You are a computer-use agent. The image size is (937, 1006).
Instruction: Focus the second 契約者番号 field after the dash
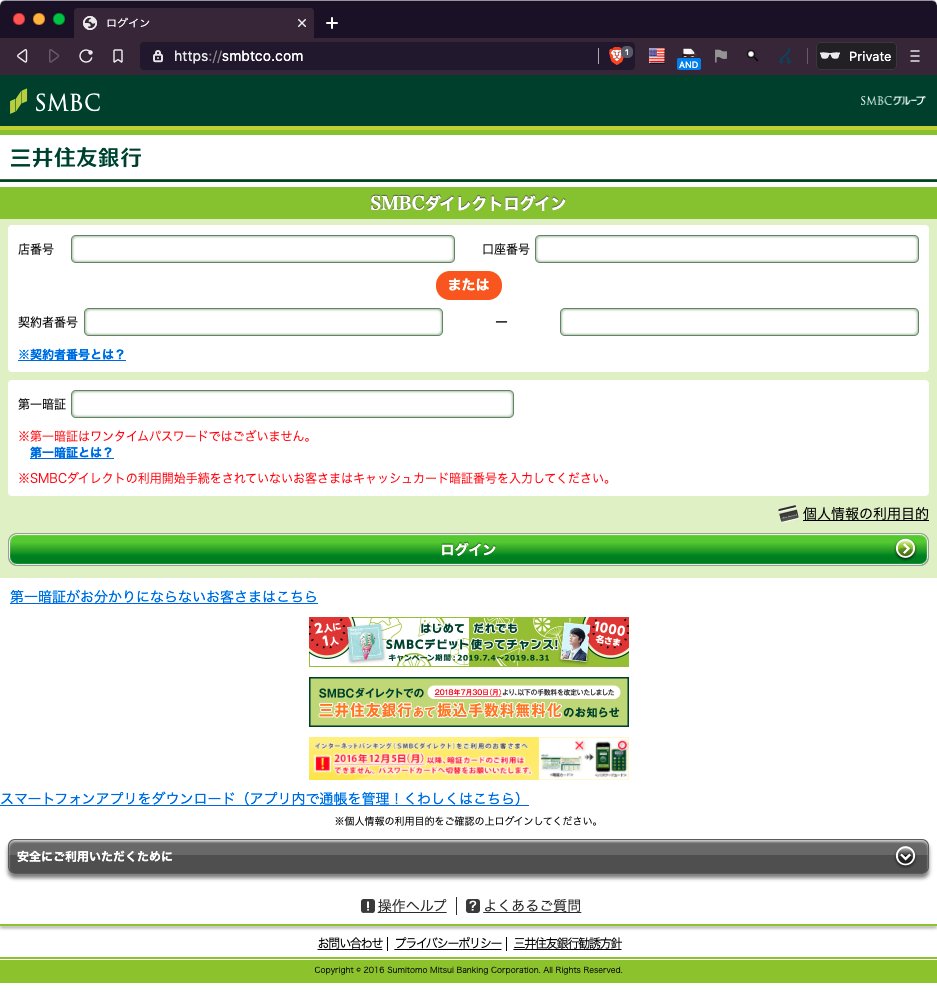pos(739,322)
